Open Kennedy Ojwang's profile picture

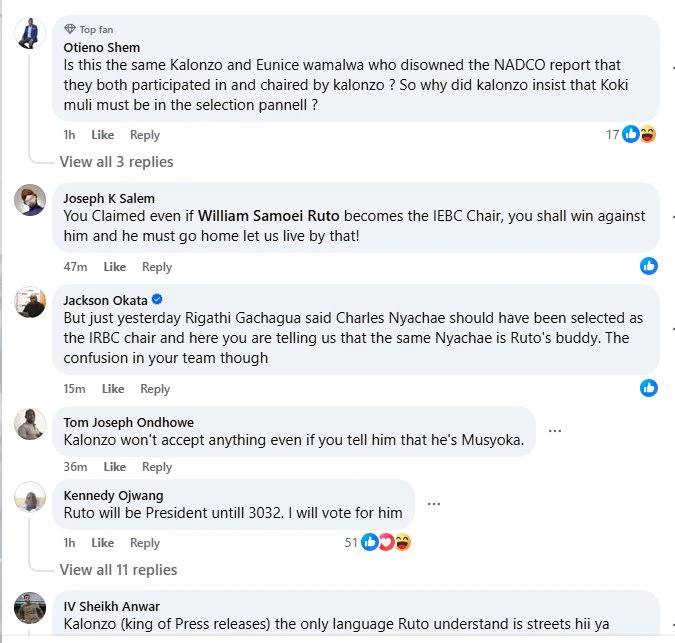pos(29,496)
